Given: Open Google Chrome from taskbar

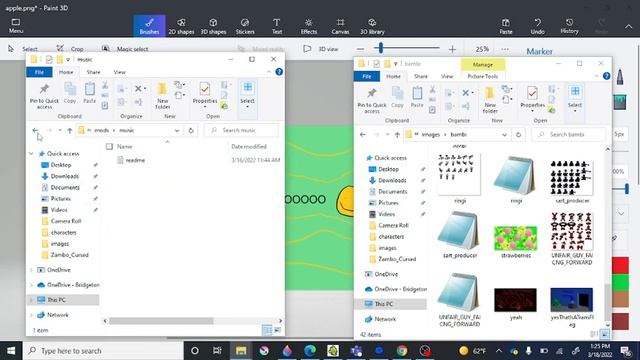Looking at the screenshot, I should pos(402,351).
